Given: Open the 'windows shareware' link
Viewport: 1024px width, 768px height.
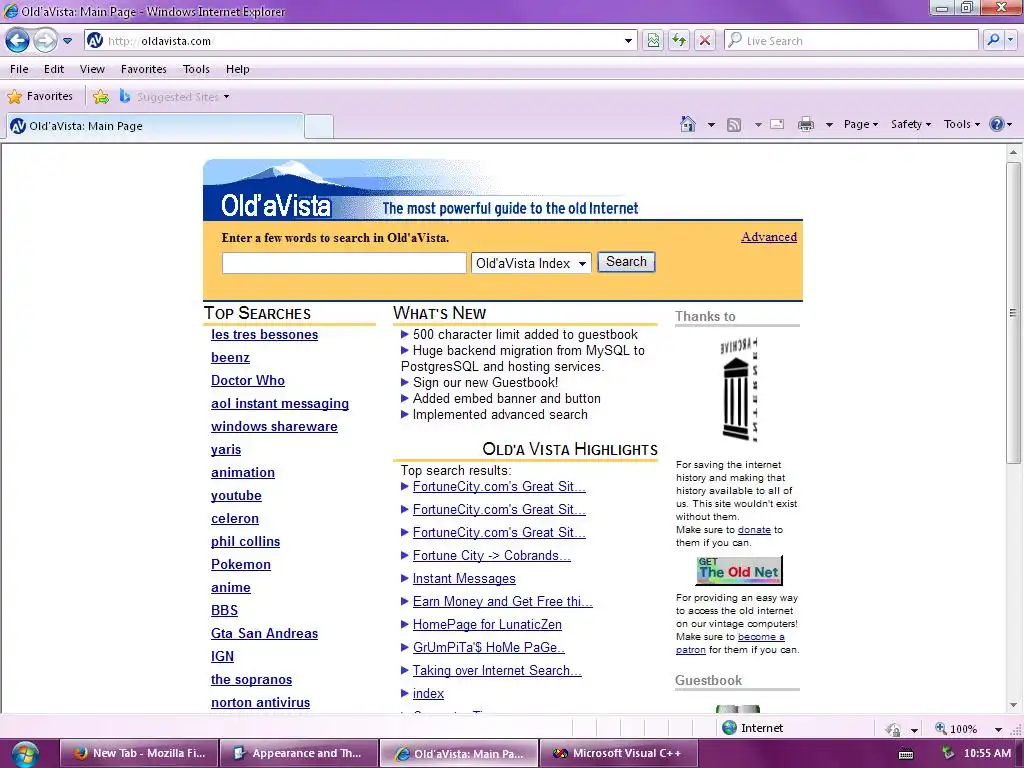Looking at the screenshot, I should [274, 426].
